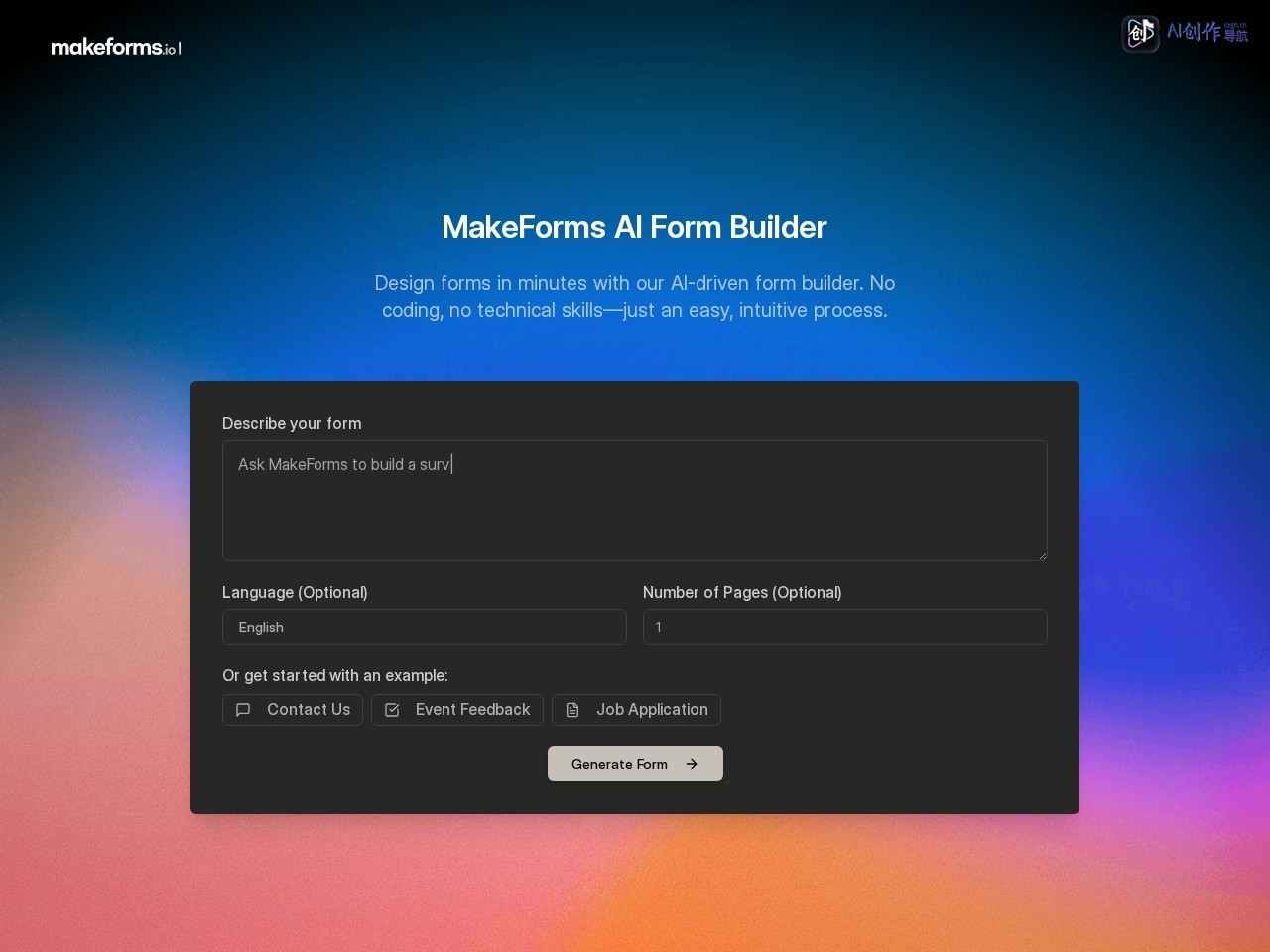Open the Language dropdown showing English

point(425,627)
